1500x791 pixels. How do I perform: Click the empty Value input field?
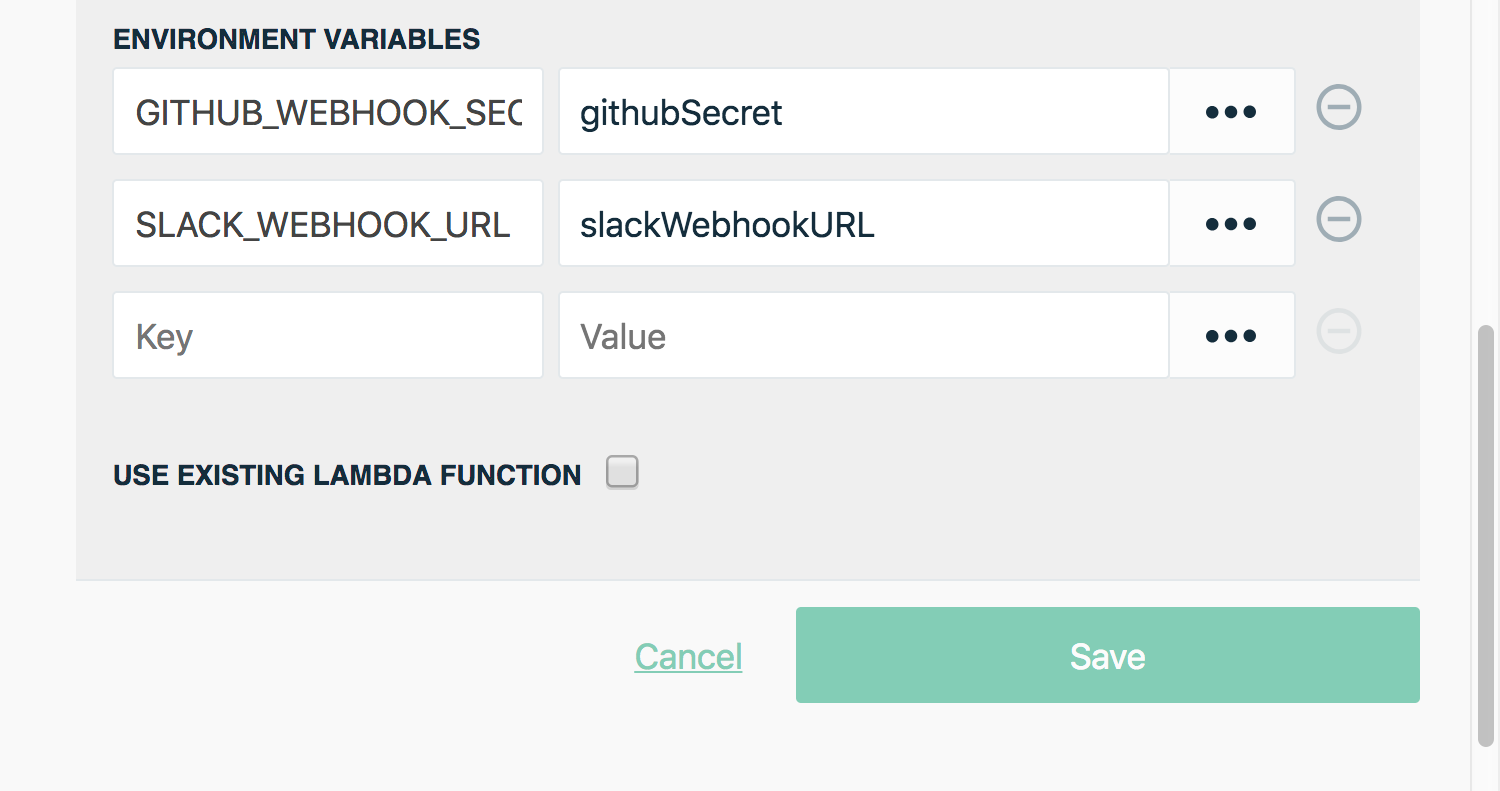coord(863,335)
